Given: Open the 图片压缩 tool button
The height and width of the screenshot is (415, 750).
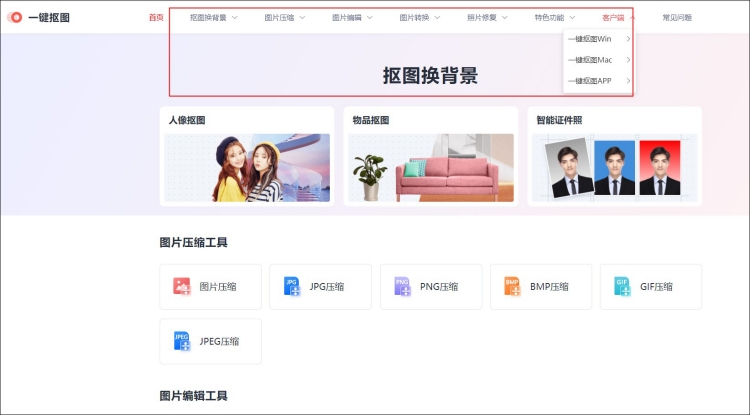Looking at the screenshot, I should pyautogui.click(x=210, y=287).
